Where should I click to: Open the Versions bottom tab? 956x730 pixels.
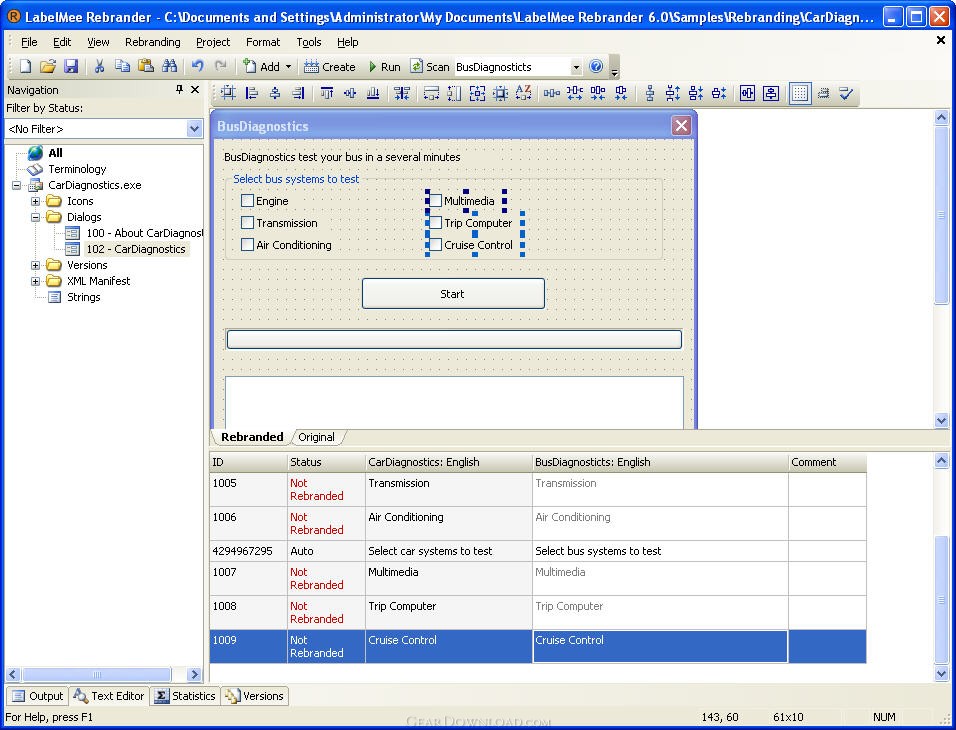point(254,696)
